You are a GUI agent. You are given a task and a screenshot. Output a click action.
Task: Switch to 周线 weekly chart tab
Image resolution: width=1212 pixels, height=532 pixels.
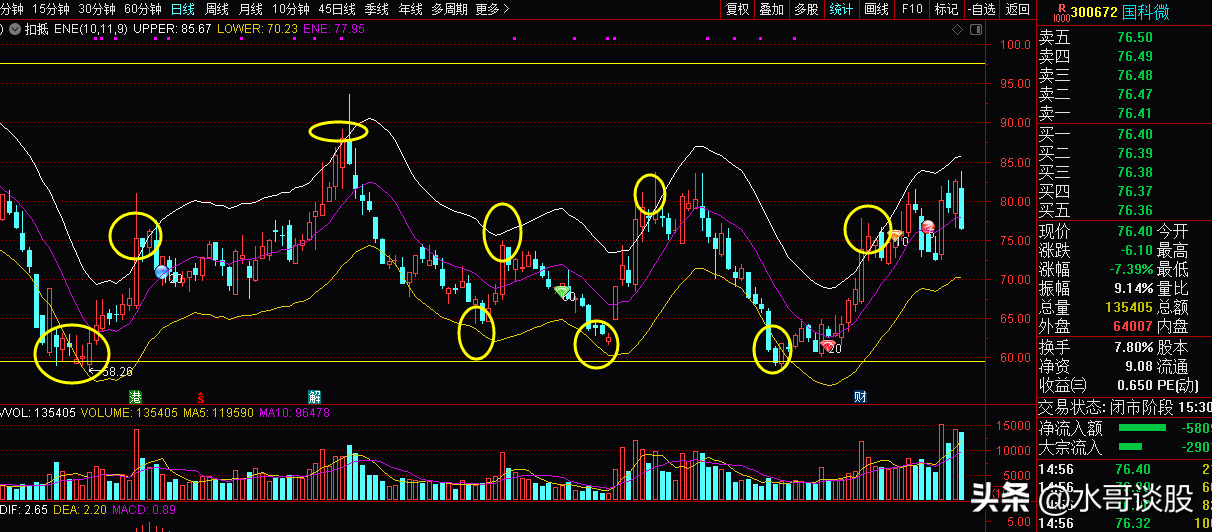217,9
